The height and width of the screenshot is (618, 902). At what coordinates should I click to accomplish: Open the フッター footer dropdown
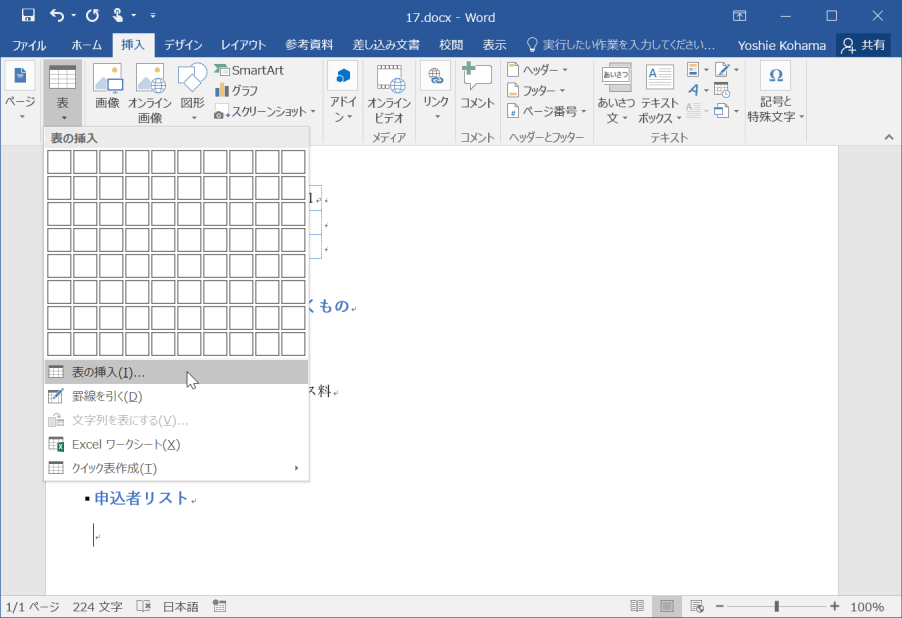(x=536, y=90)
